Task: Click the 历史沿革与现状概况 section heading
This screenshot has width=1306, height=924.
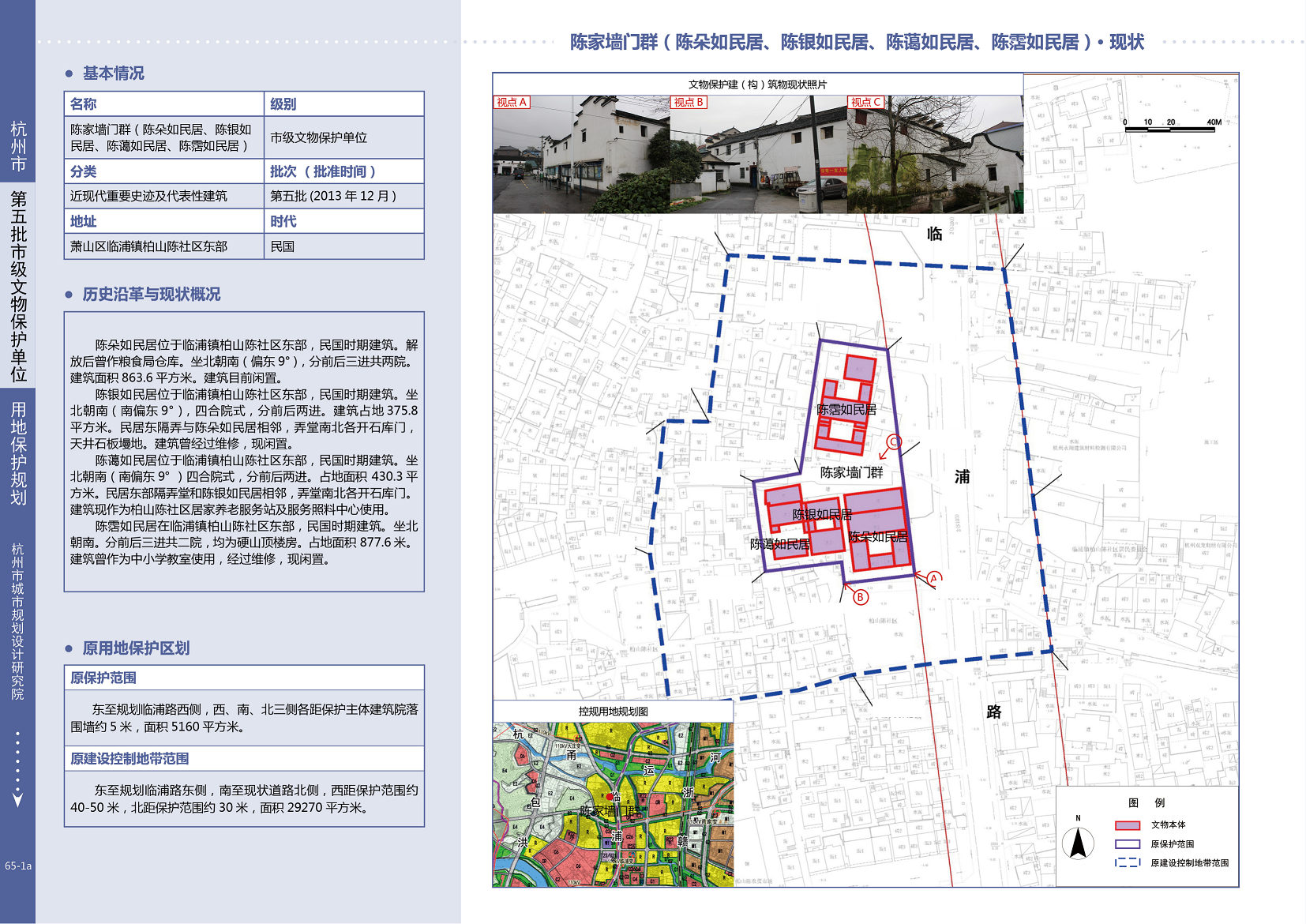Action: (152, 295)
